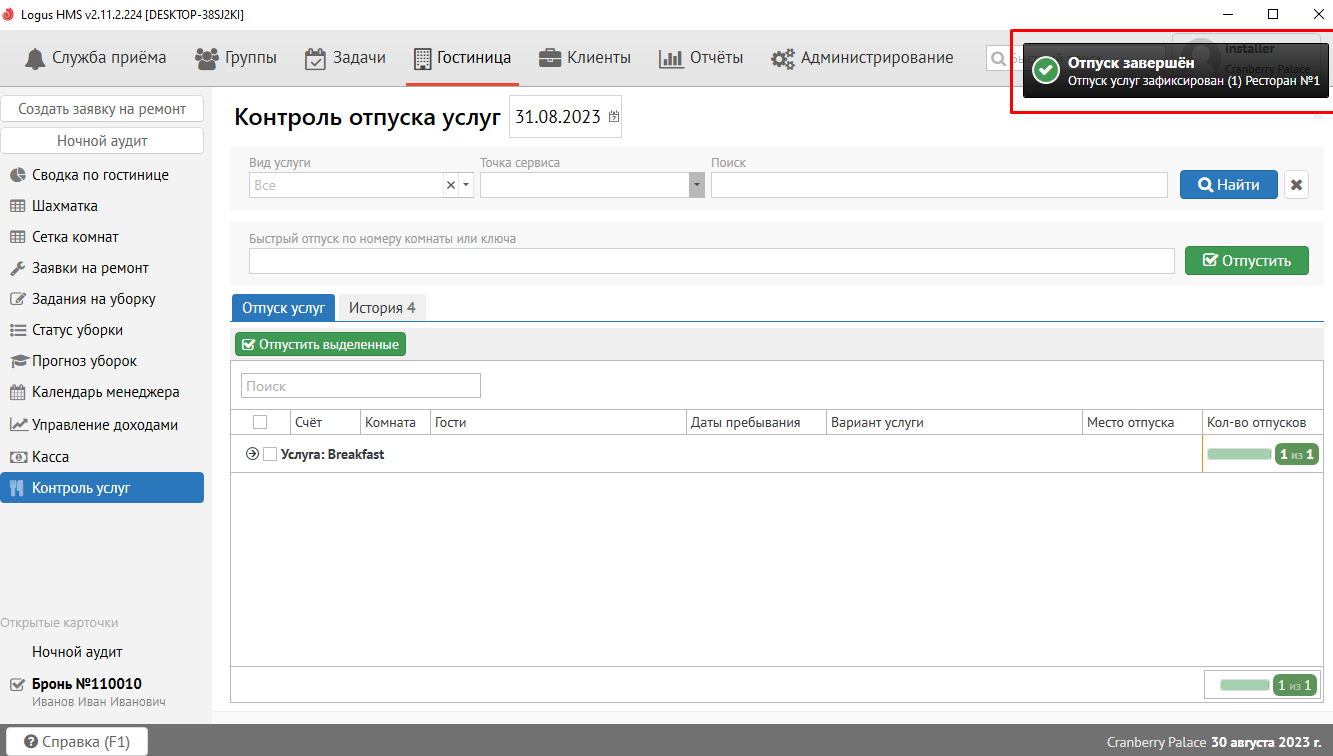
Task: Open Управление доходами chart item
Action: pos(104,424)
